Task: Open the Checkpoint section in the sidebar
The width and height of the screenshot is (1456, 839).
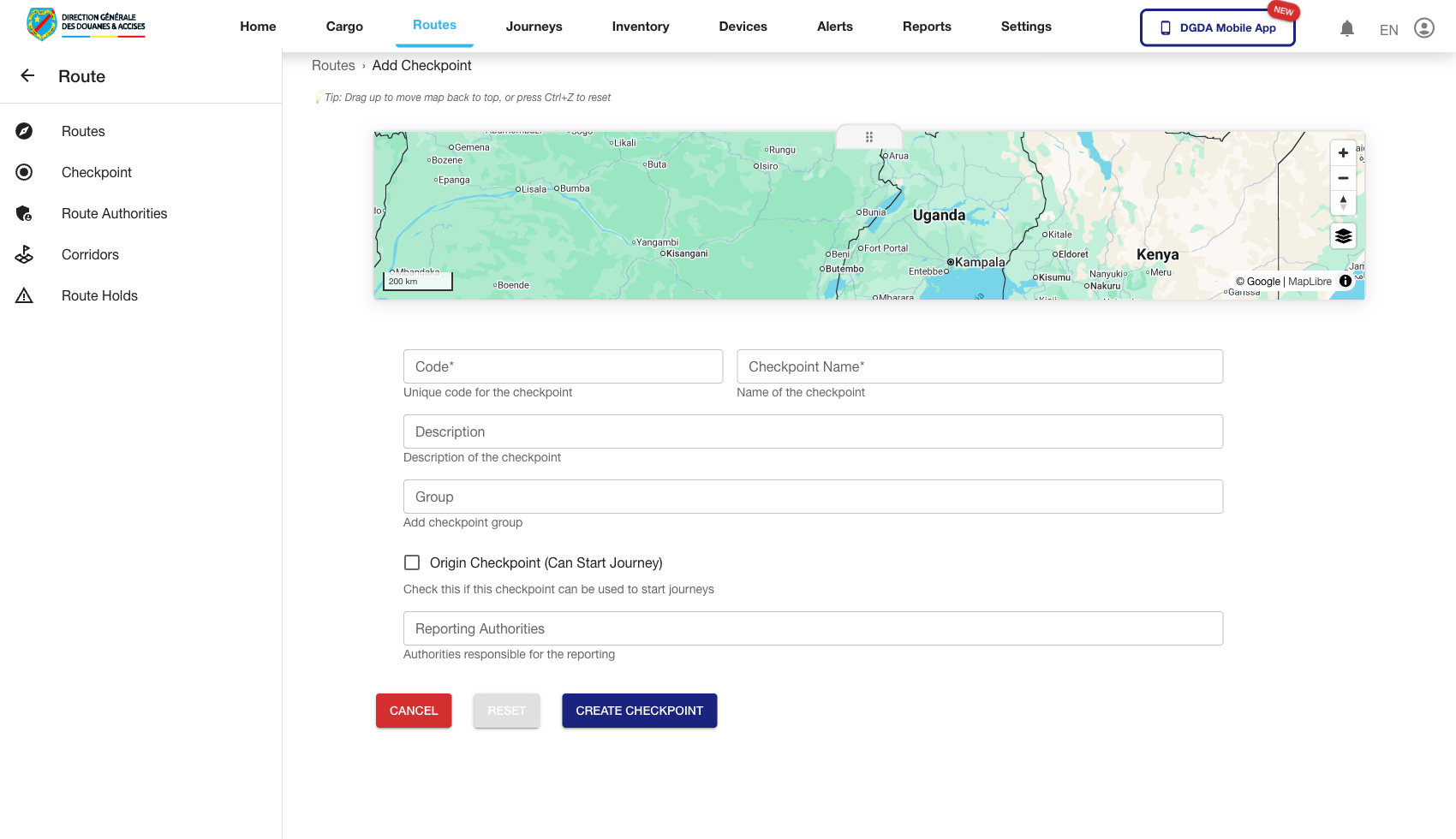Action: (96, 172)
